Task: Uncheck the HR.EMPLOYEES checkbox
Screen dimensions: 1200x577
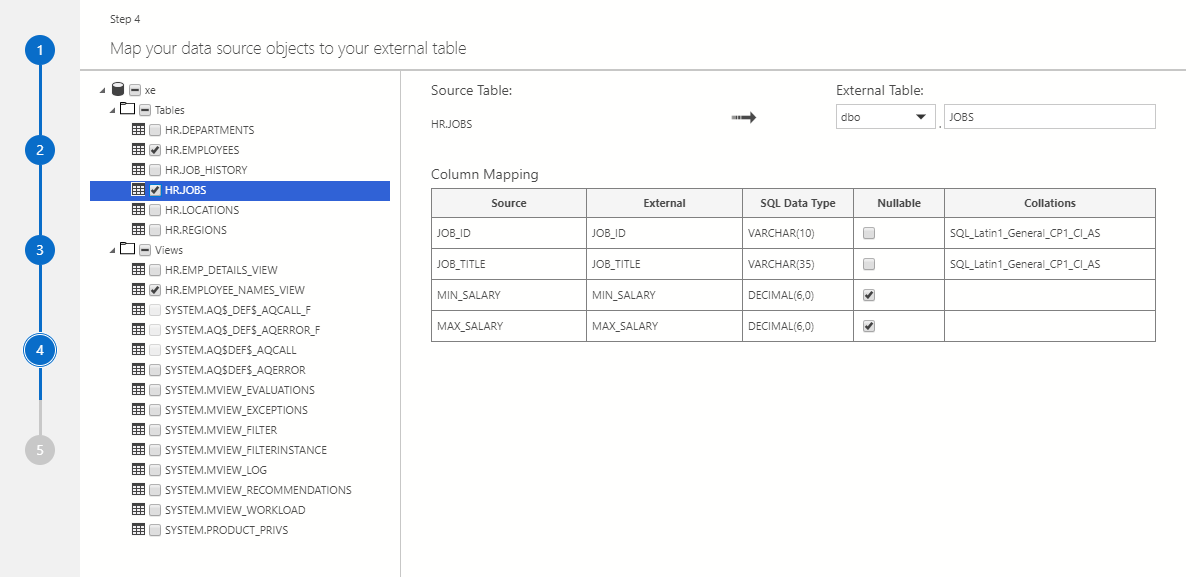Action: pos(155,149)
